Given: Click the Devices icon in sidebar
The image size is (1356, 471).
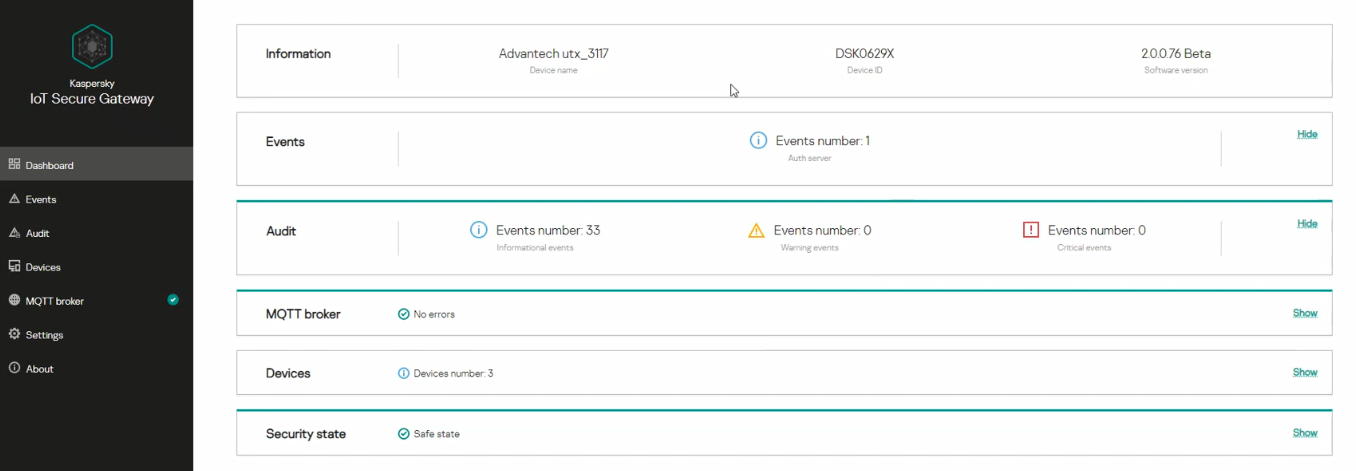Looking at the screenshot, I should point(15,267).
